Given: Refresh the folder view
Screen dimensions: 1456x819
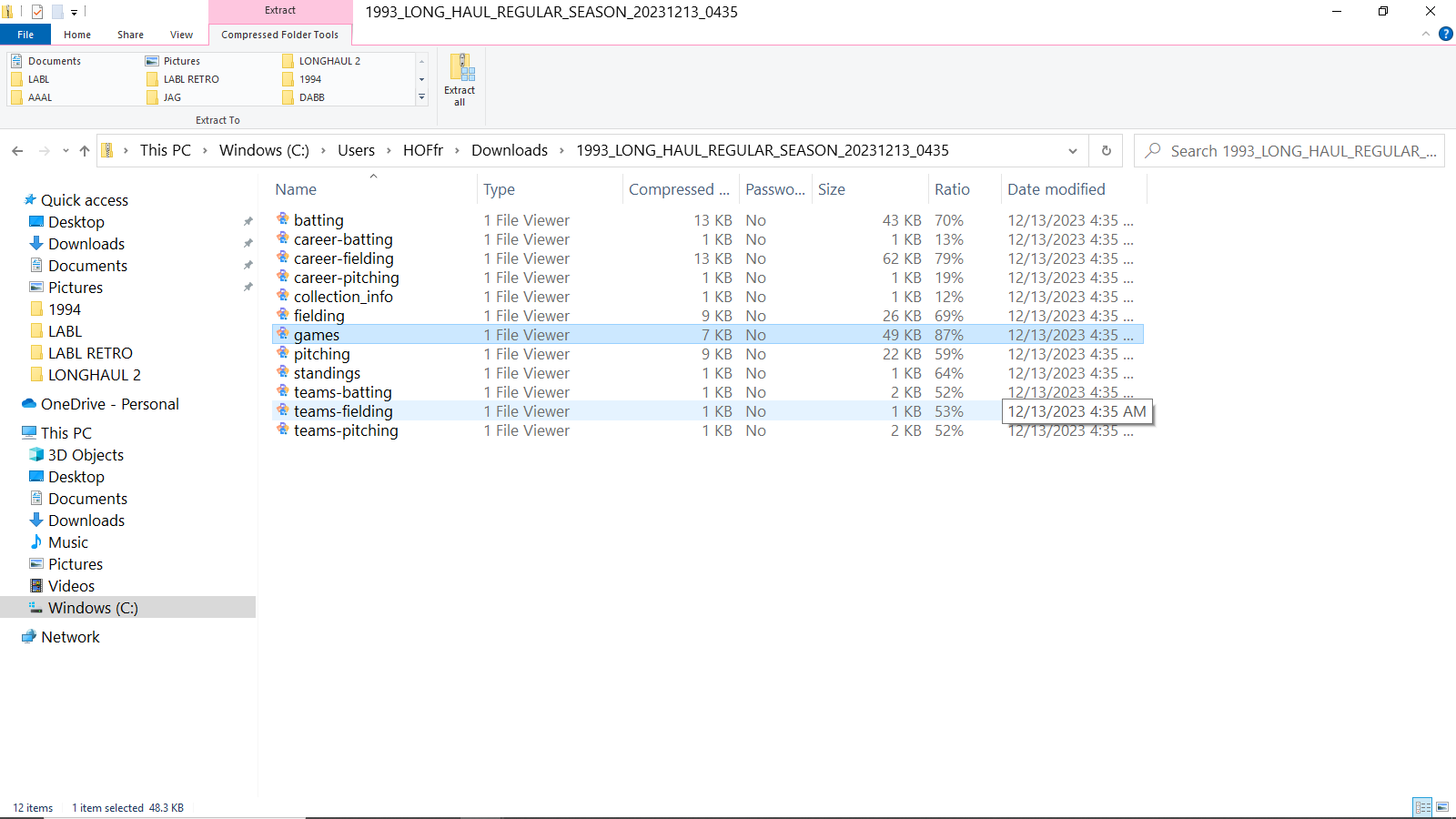Looking at the screenshot, I should click(1107, 151).
